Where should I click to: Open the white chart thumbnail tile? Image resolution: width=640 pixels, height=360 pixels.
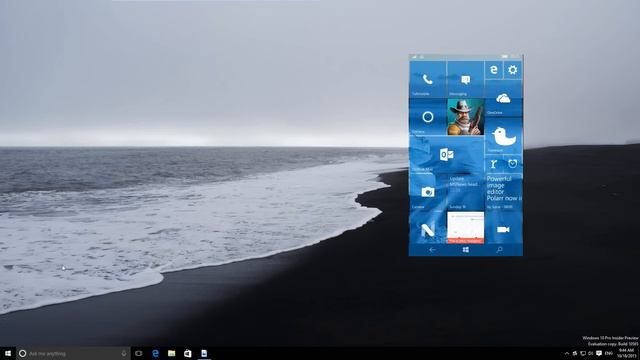coord(465,228)
